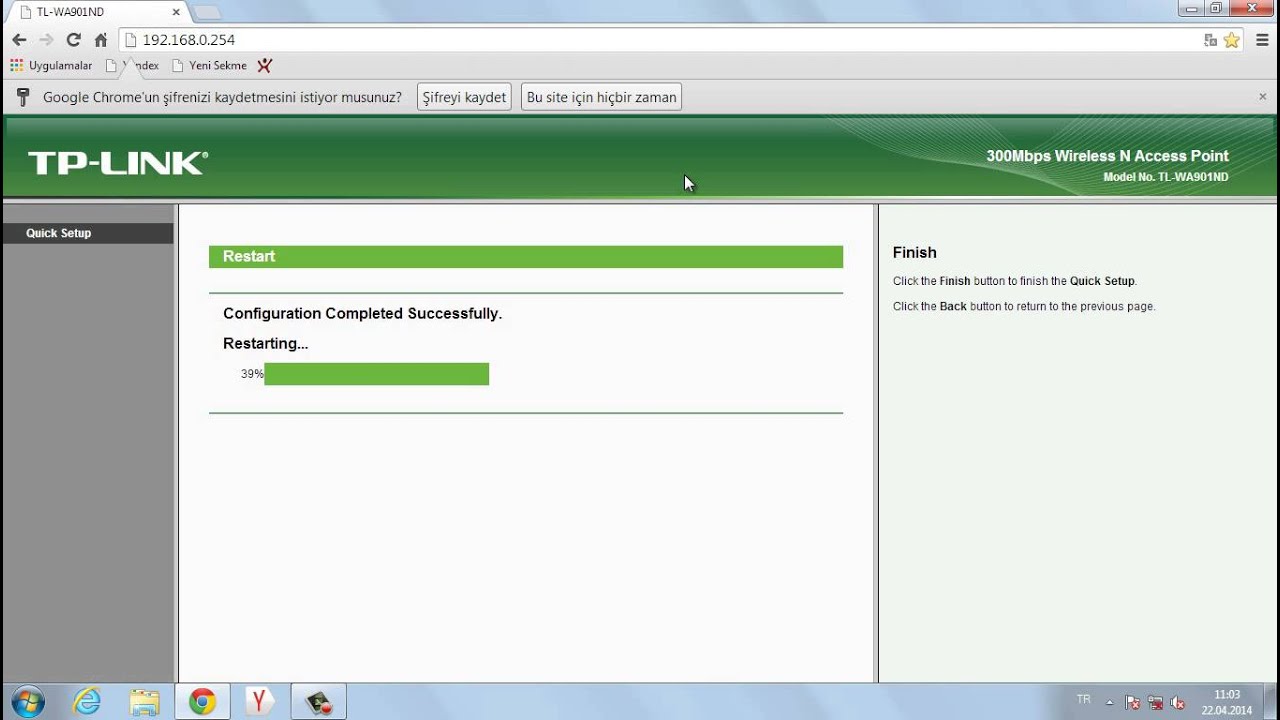
Task: Click the muted volume tray icon
Action: tap(1178, 702)
